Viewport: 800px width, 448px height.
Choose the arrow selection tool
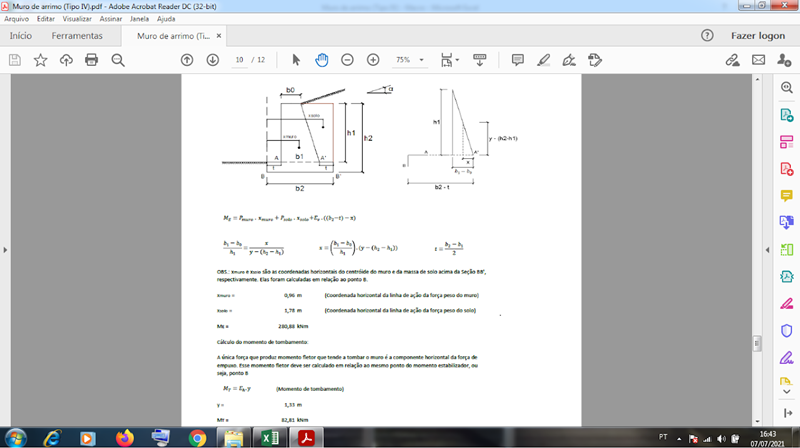[x=296, y=60]
